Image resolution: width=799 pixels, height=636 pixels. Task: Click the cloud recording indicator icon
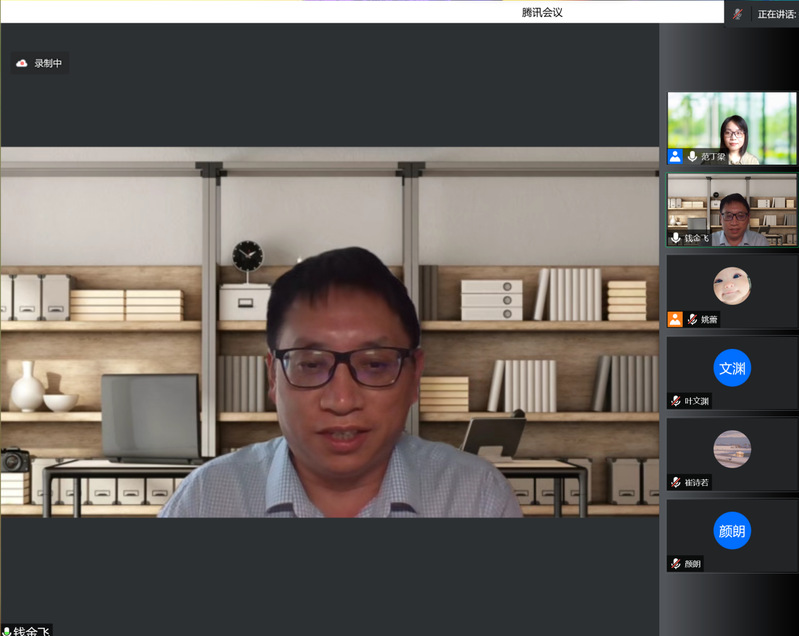point(22,63)
